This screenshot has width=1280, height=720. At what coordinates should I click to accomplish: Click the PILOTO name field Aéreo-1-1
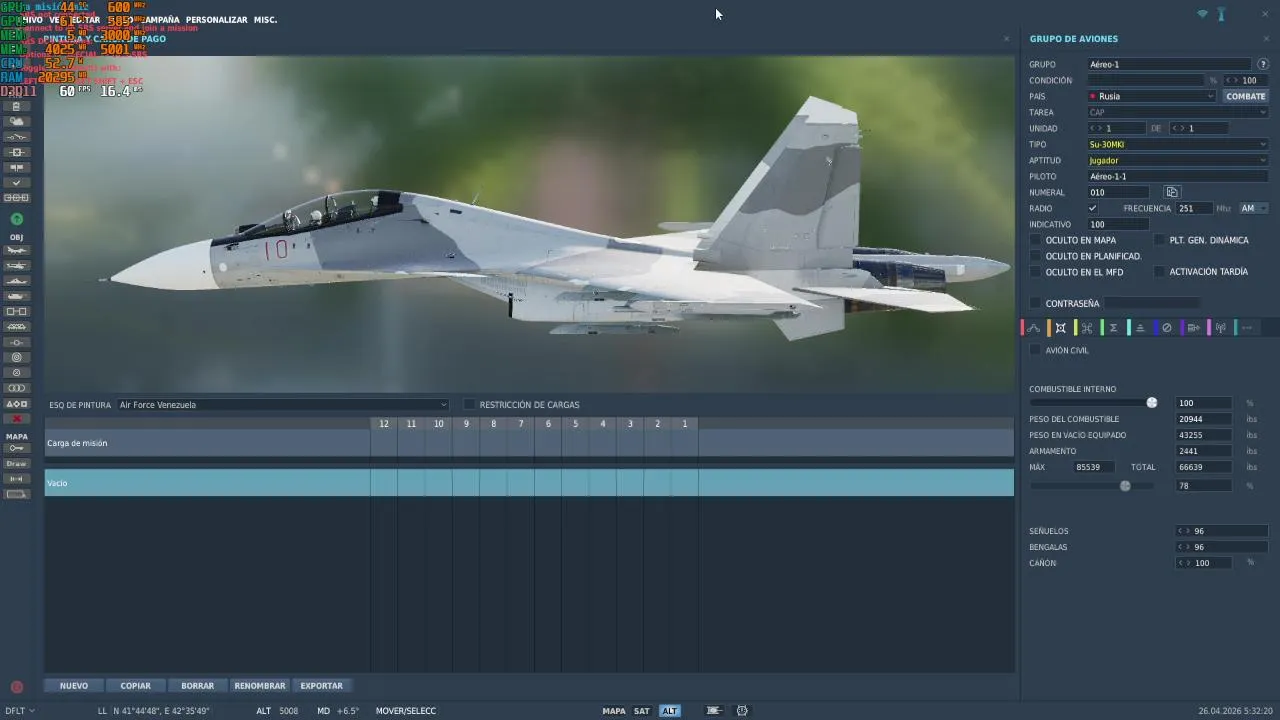coord(1177,176)
